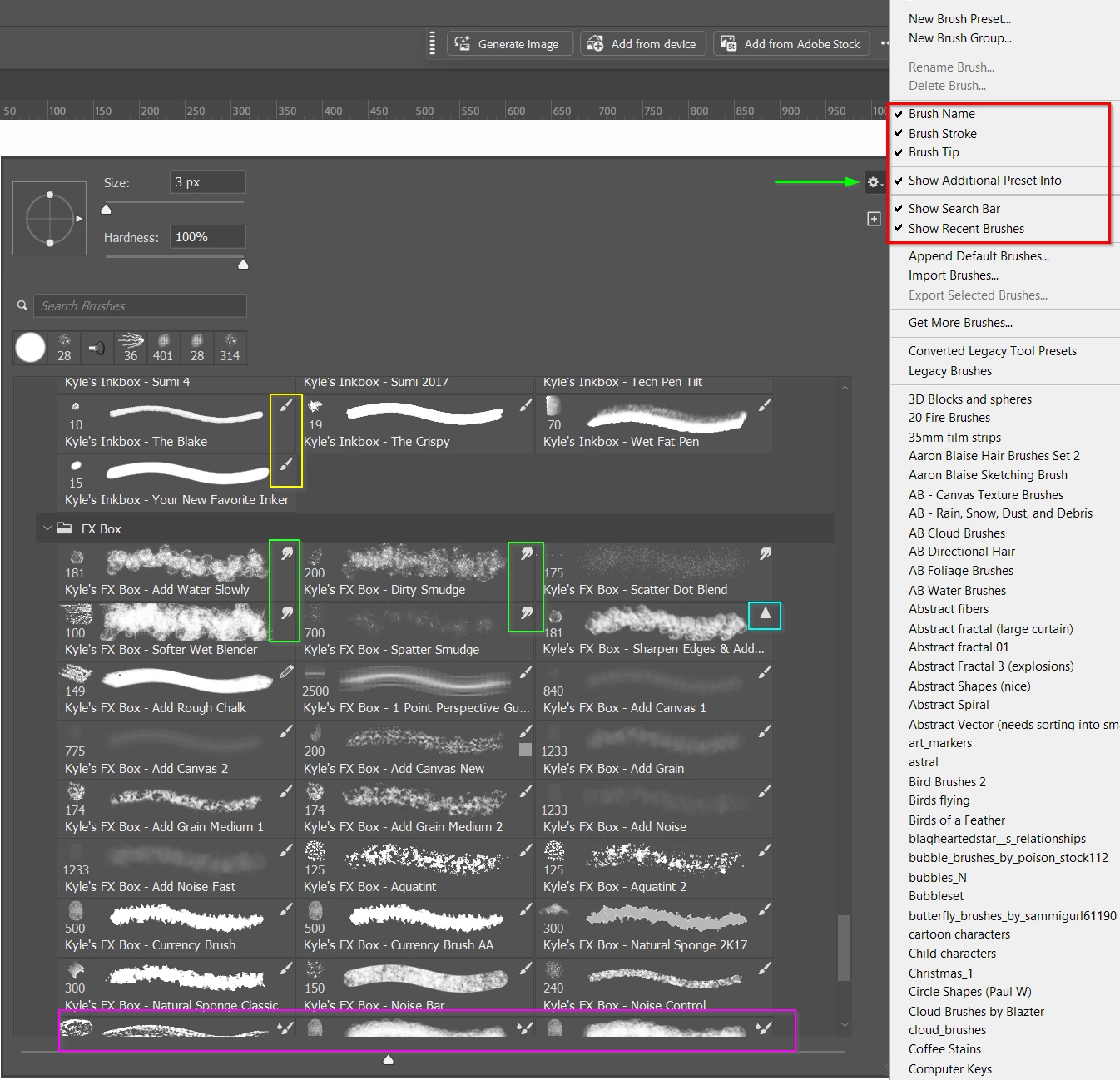Click the toolbar overflow dots handle
This screenshot has width=1120, height=1080.
(x=432, y=43)
